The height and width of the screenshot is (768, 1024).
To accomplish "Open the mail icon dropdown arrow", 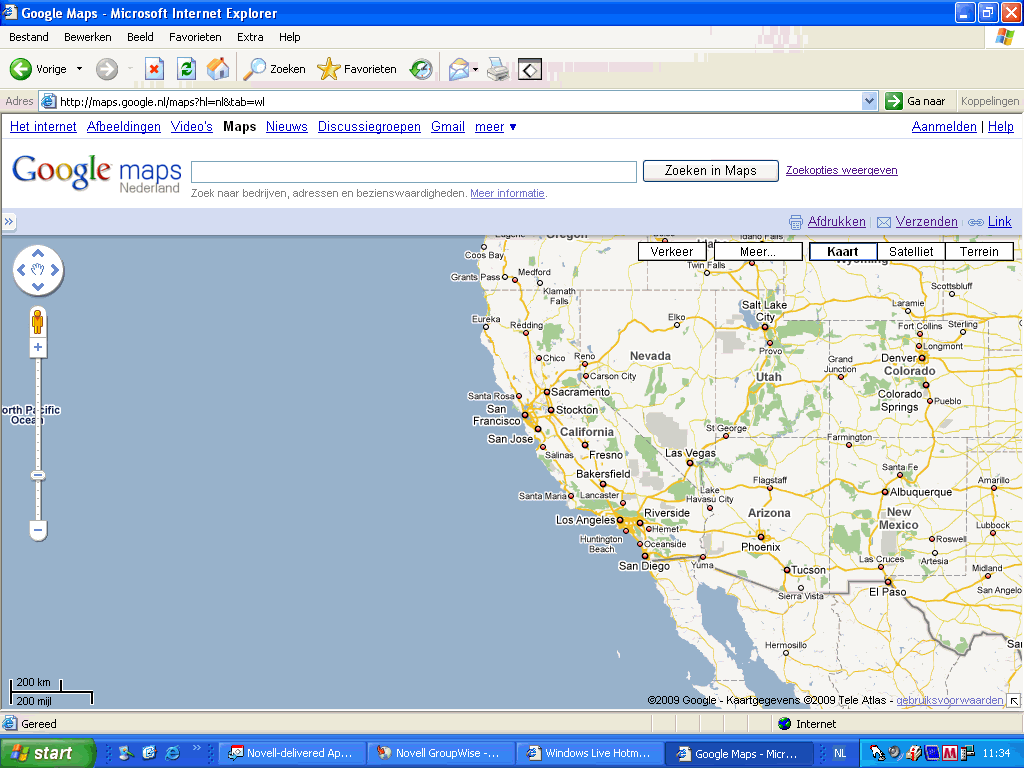I will pos(475,69).
